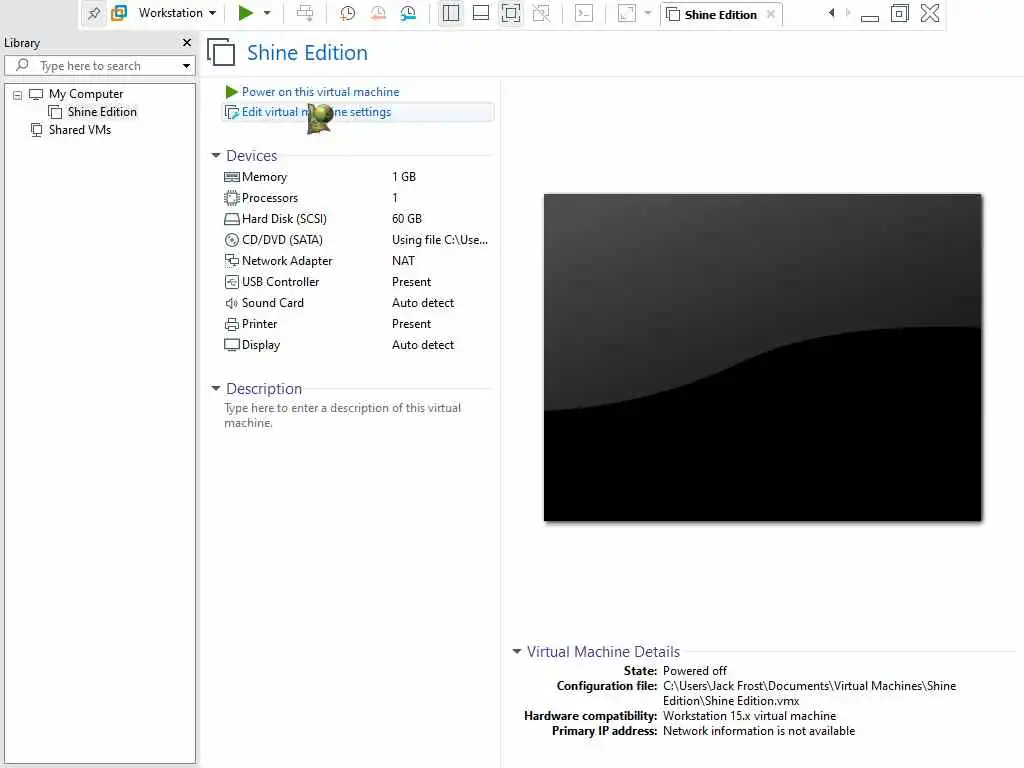Open the library search dropdown arrow
The height and width of the screenshot is (768, 1024).
click(186, 66)
